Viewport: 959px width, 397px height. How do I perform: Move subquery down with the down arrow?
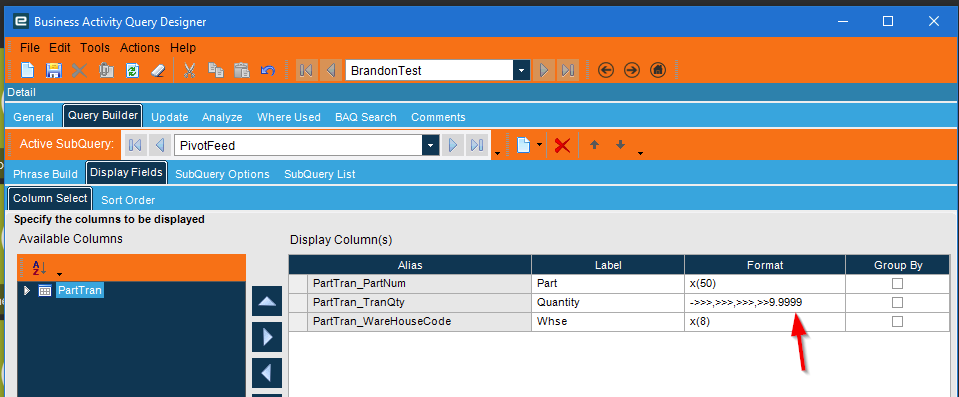click(x=620, y=145)
